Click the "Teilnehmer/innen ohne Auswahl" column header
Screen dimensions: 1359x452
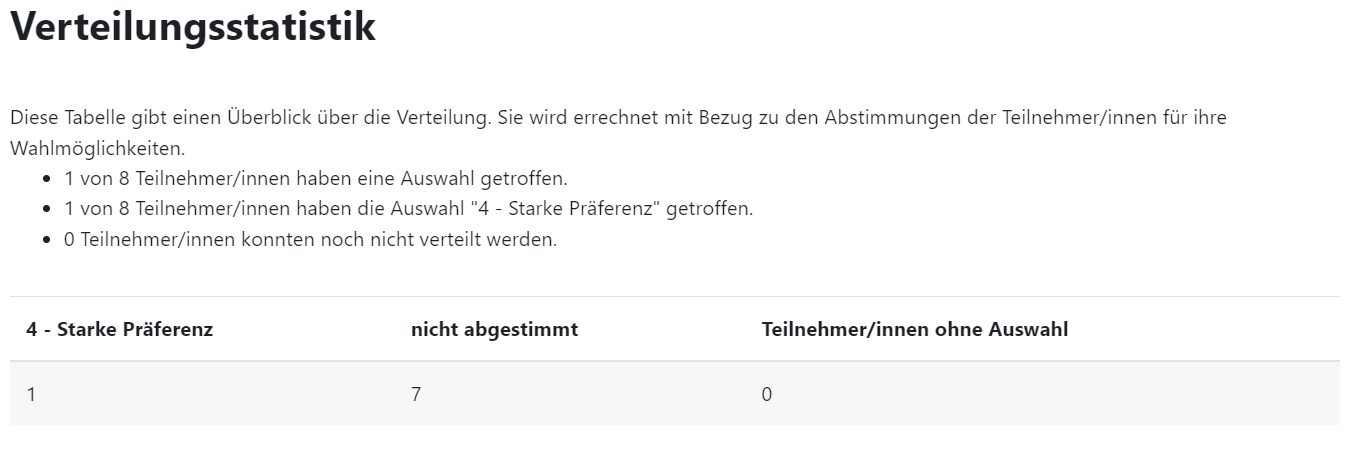point(914,329)
